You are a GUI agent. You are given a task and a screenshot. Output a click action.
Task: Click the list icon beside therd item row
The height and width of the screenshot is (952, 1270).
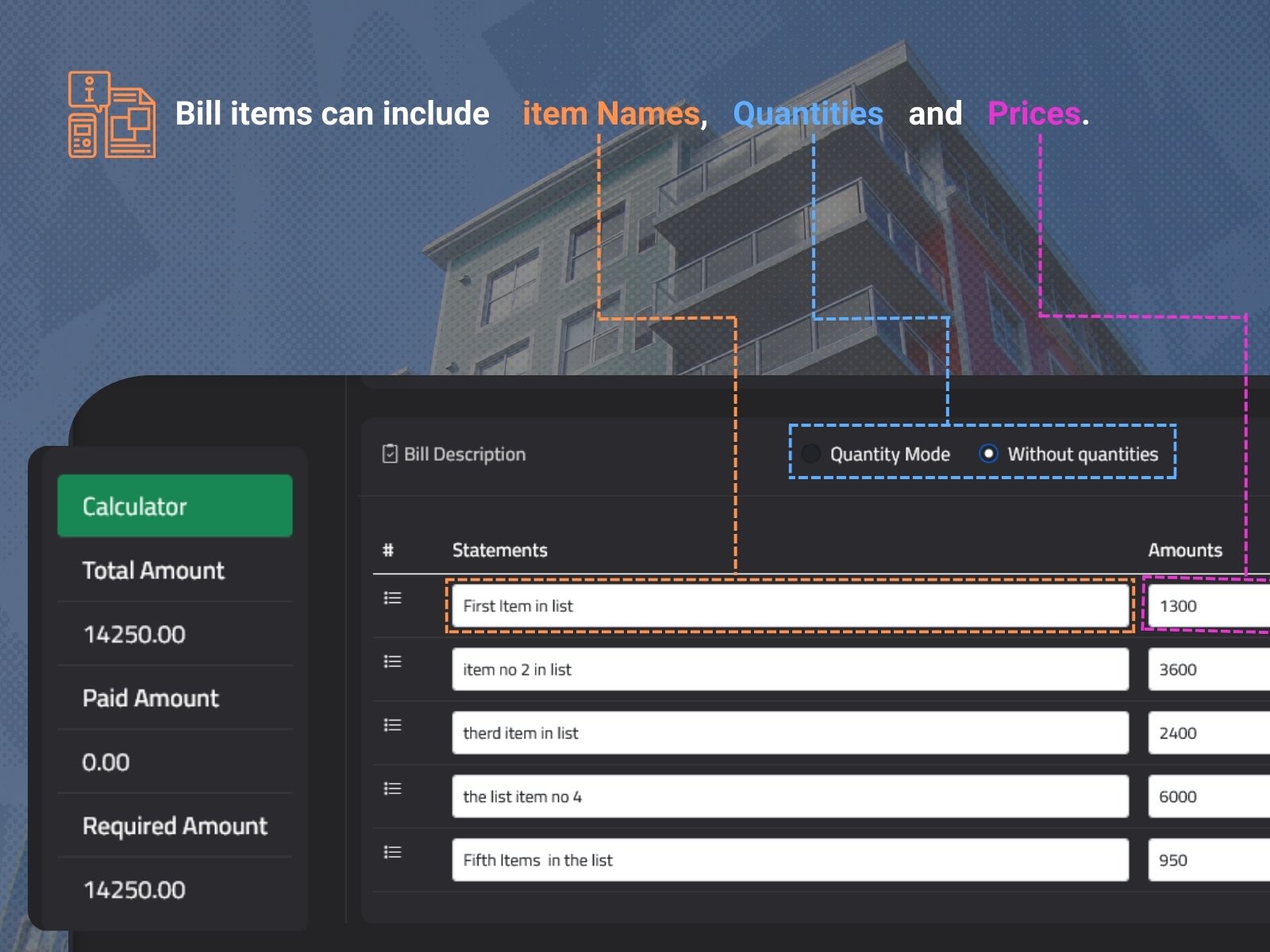[392, 725]
